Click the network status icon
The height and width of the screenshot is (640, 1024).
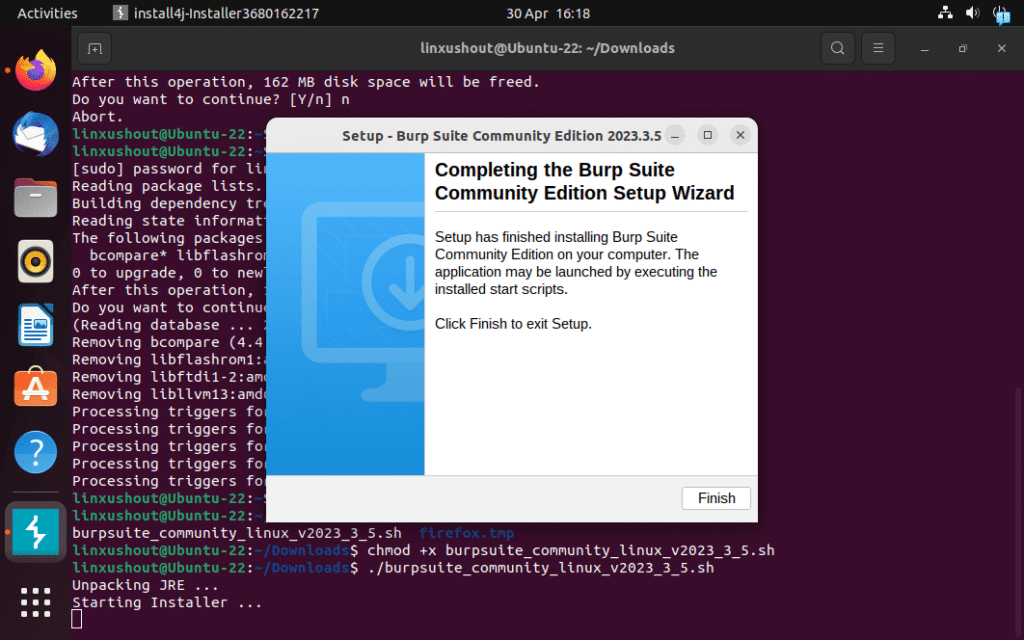pyautogui.click(x=945, y=13)
